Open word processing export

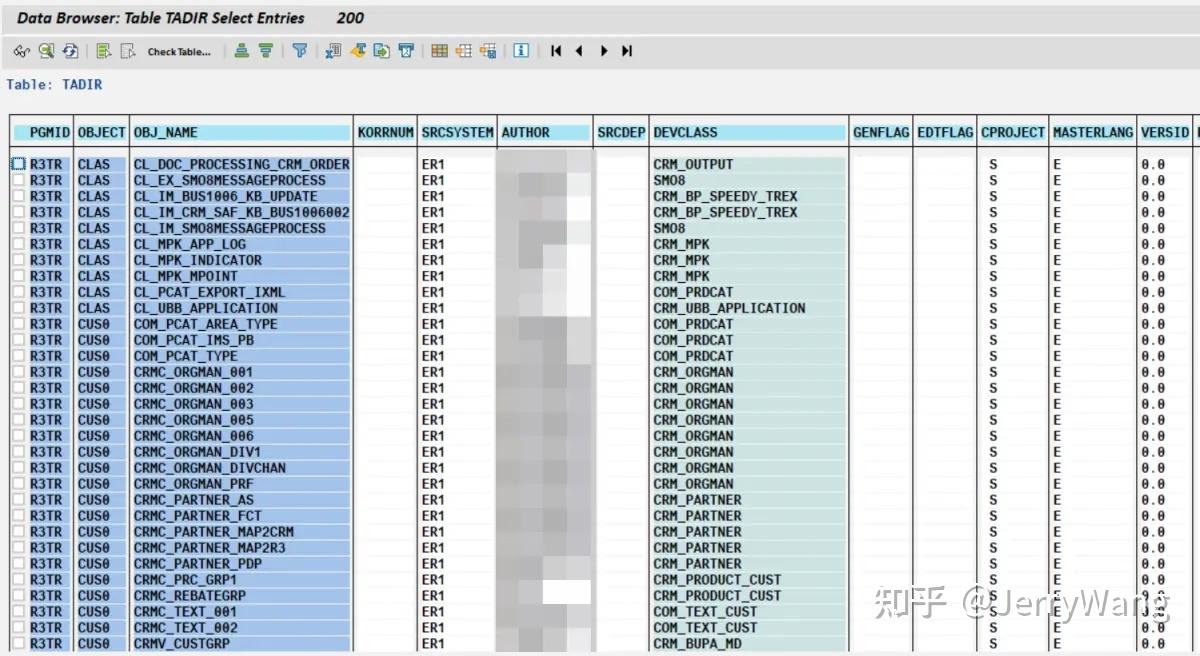[x=359, y=51]
